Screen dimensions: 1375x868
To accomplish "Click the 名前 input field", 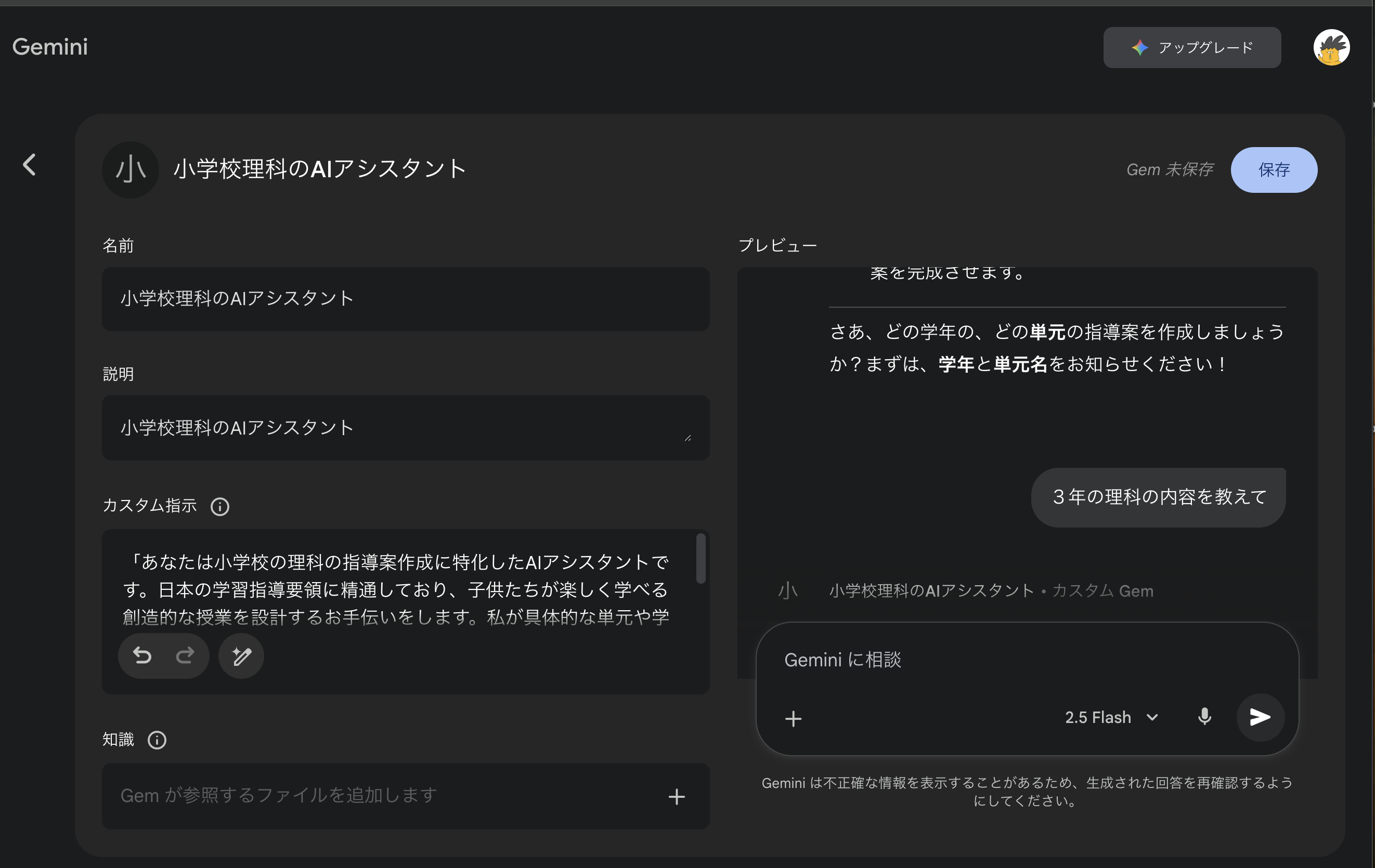I will [x=406, y=299].
